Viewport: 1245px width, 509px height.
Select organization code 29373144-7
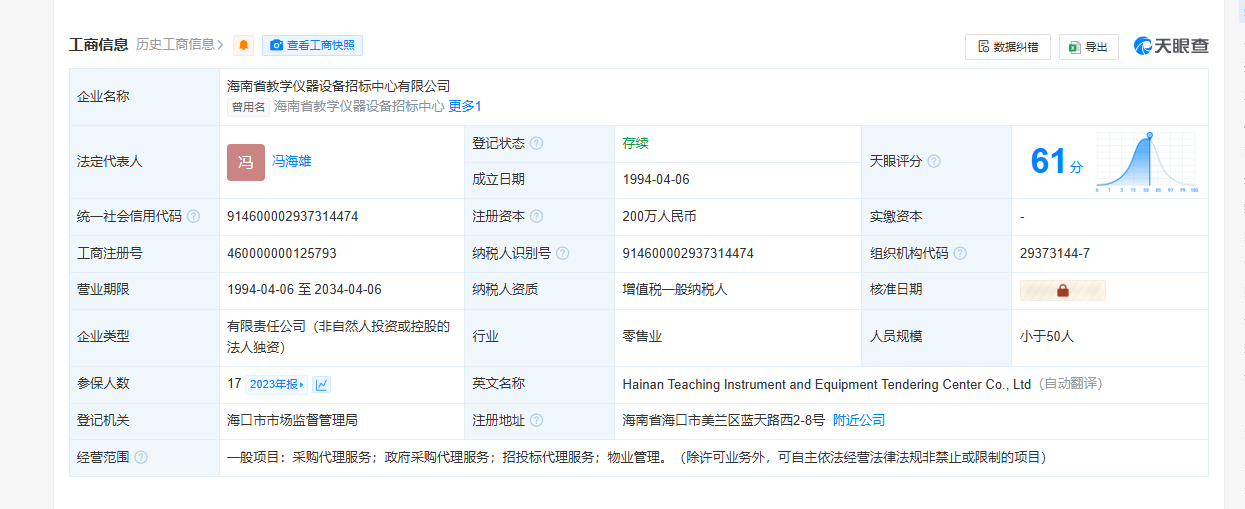click(1055, 253)
